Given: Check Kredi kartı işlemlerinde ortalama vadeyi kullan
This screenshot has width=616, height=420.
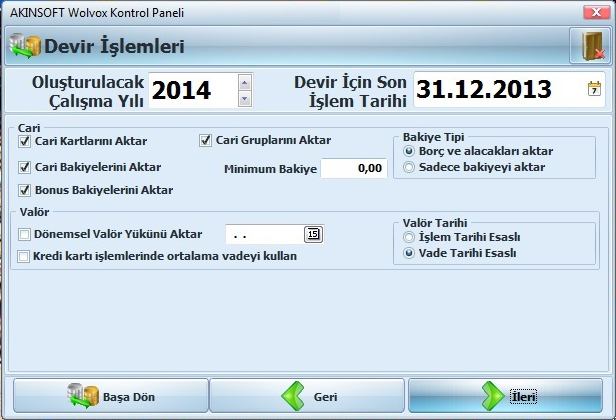Looking at the screenshot, I should pos(23,257).
